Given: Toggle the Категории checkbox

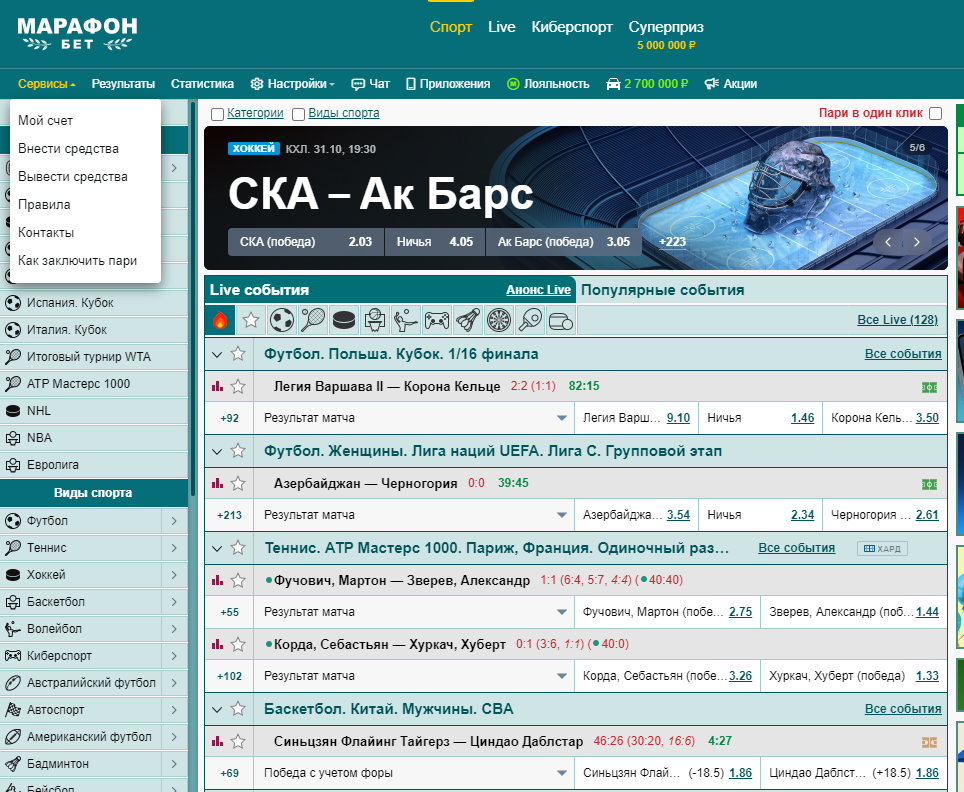Looking at the screenshot, I should tap(217, 114).
